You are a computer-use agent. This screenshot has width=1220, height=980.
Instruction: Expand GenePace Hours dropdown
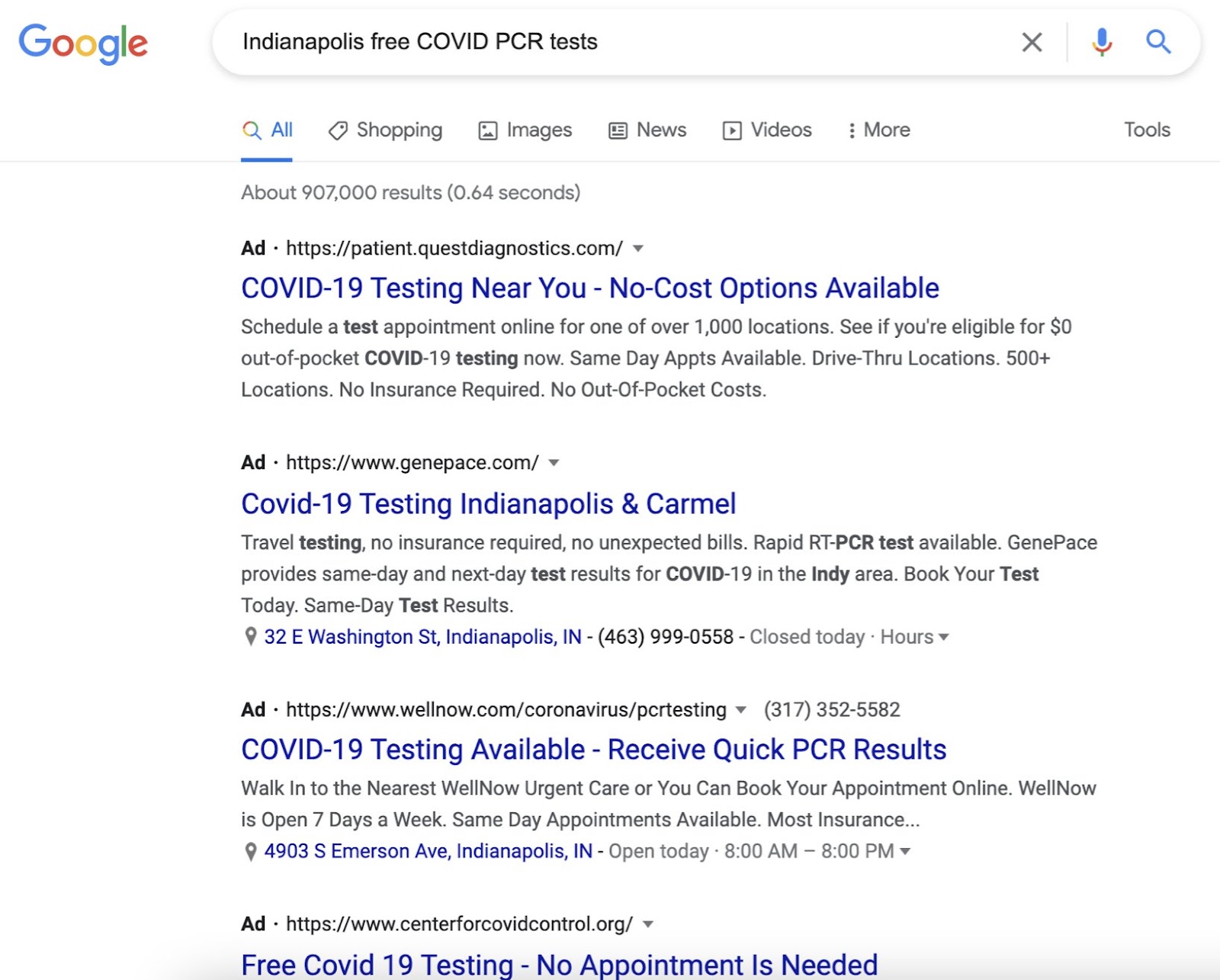(x=915, y=637)
